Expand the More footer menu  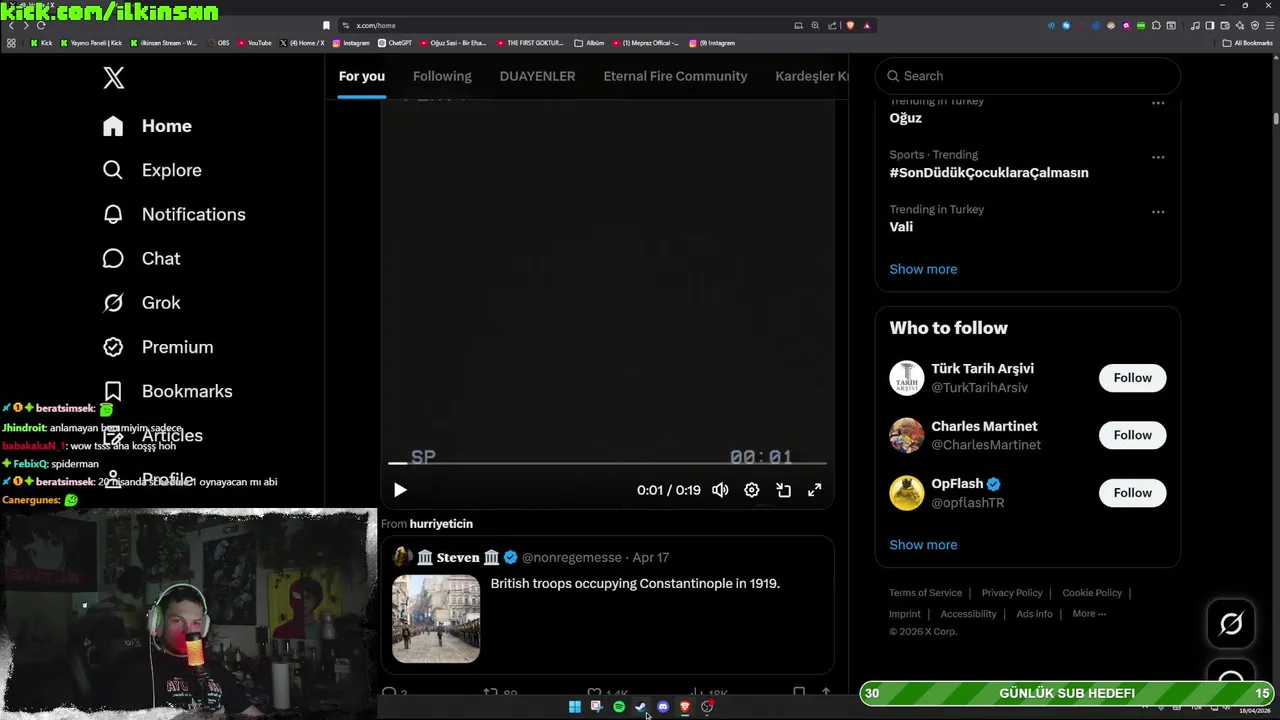click(x=1089, y=614)
